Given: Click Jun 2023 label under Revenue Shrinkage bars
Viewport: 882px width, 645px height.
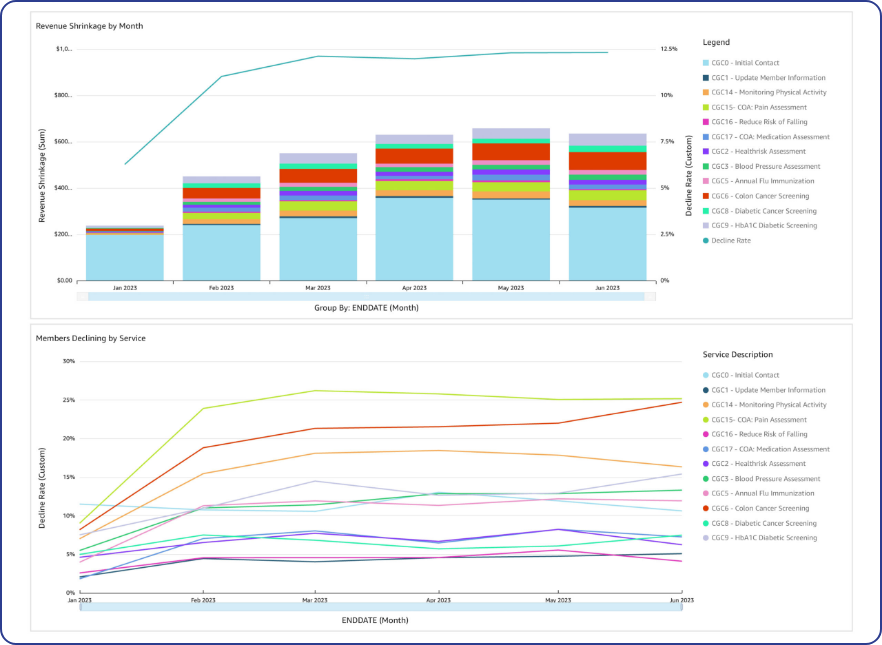Looking at the screenshot, I should tap(608, 288).
